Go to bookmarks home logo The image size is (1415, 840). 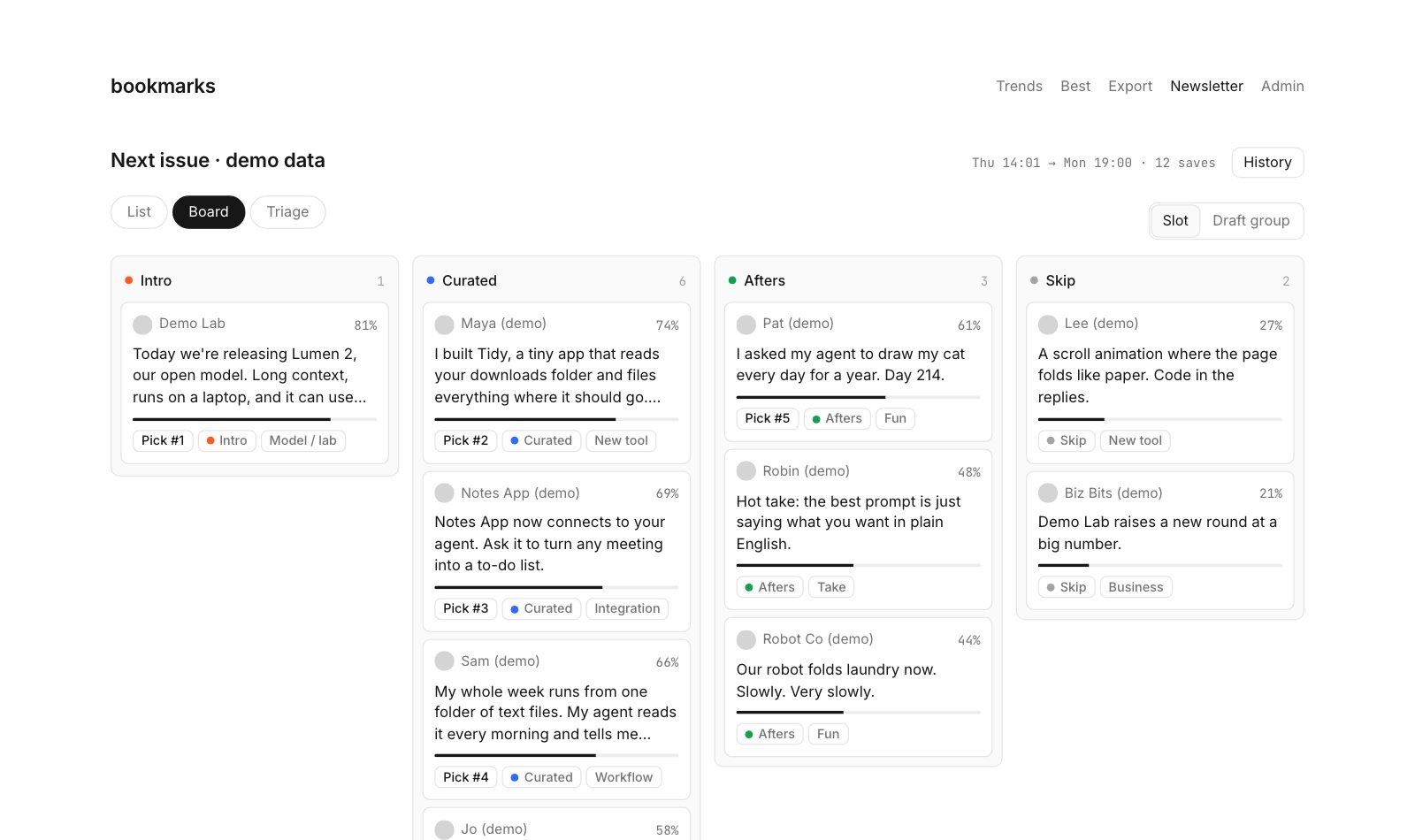(x=163, y=86)
